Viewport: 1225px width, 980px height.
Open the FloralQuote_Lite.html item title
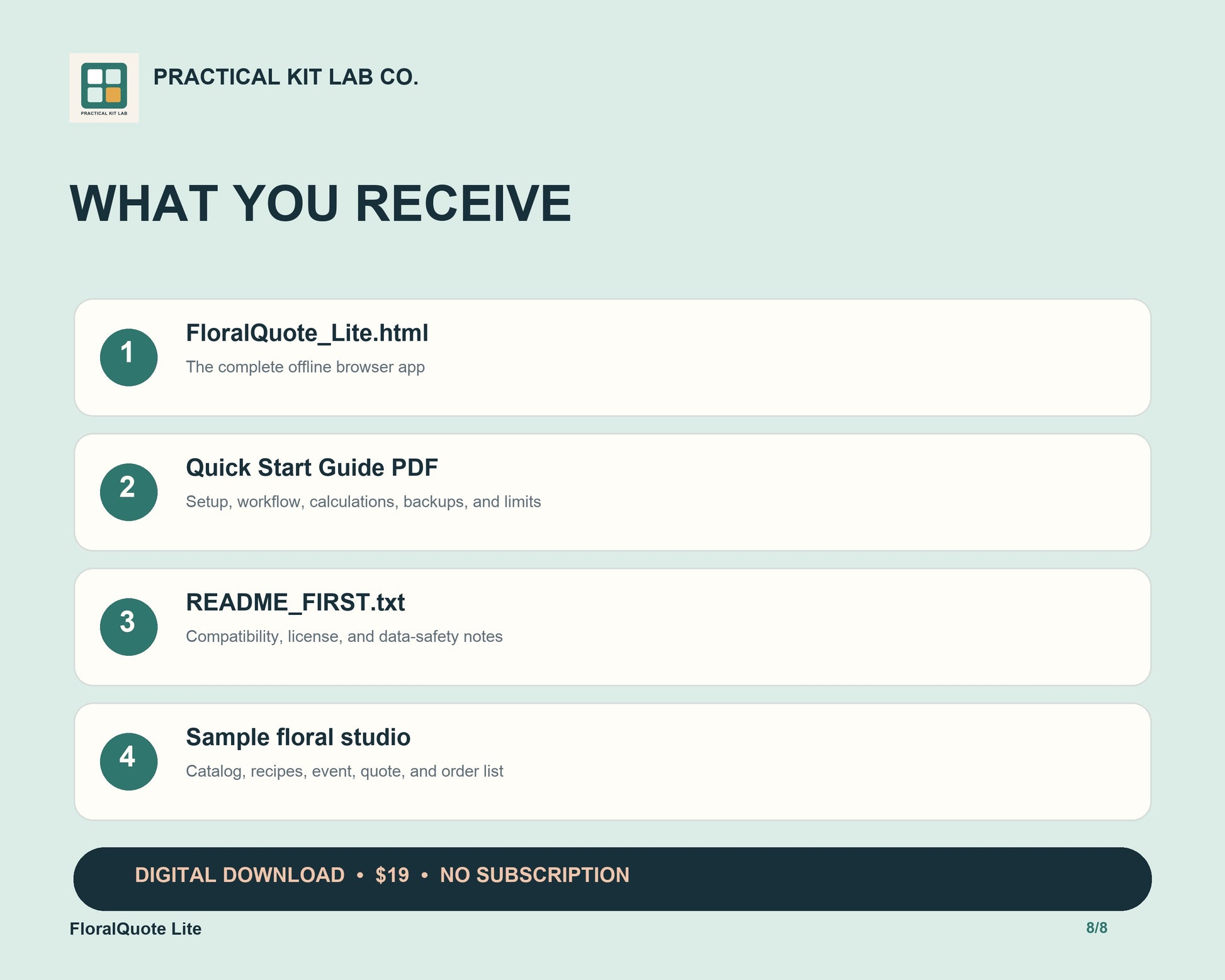(307, 333)
